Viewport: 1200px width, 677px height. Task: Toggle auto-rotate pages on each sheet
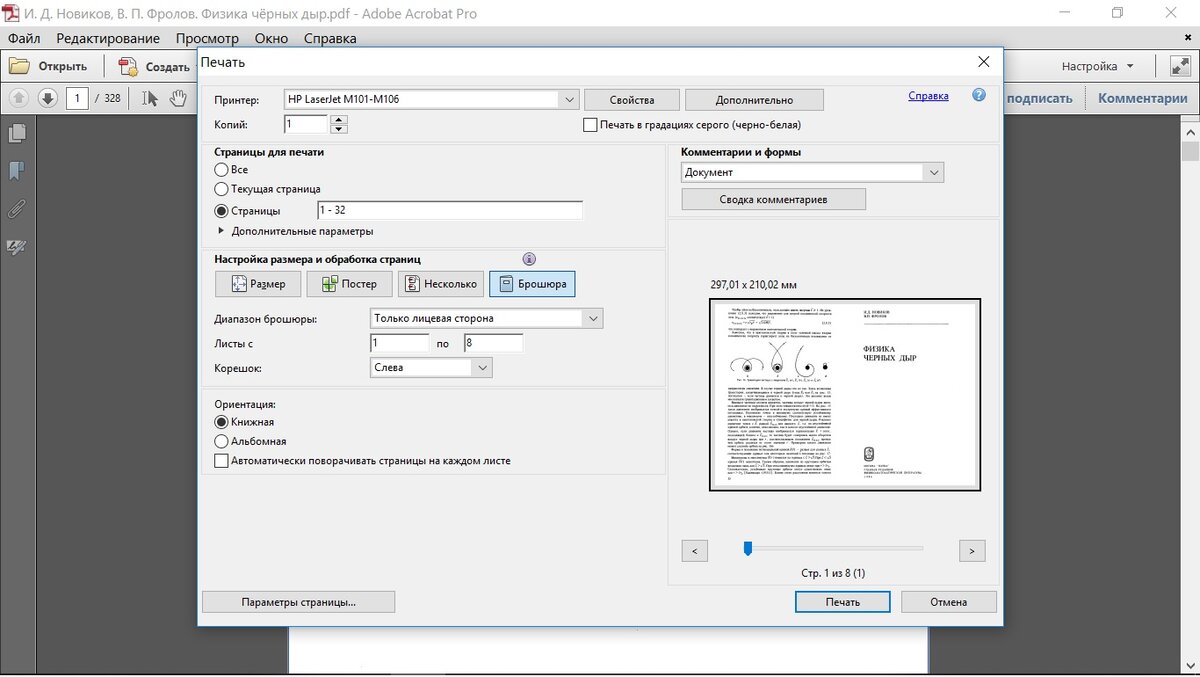coord(221,461)
